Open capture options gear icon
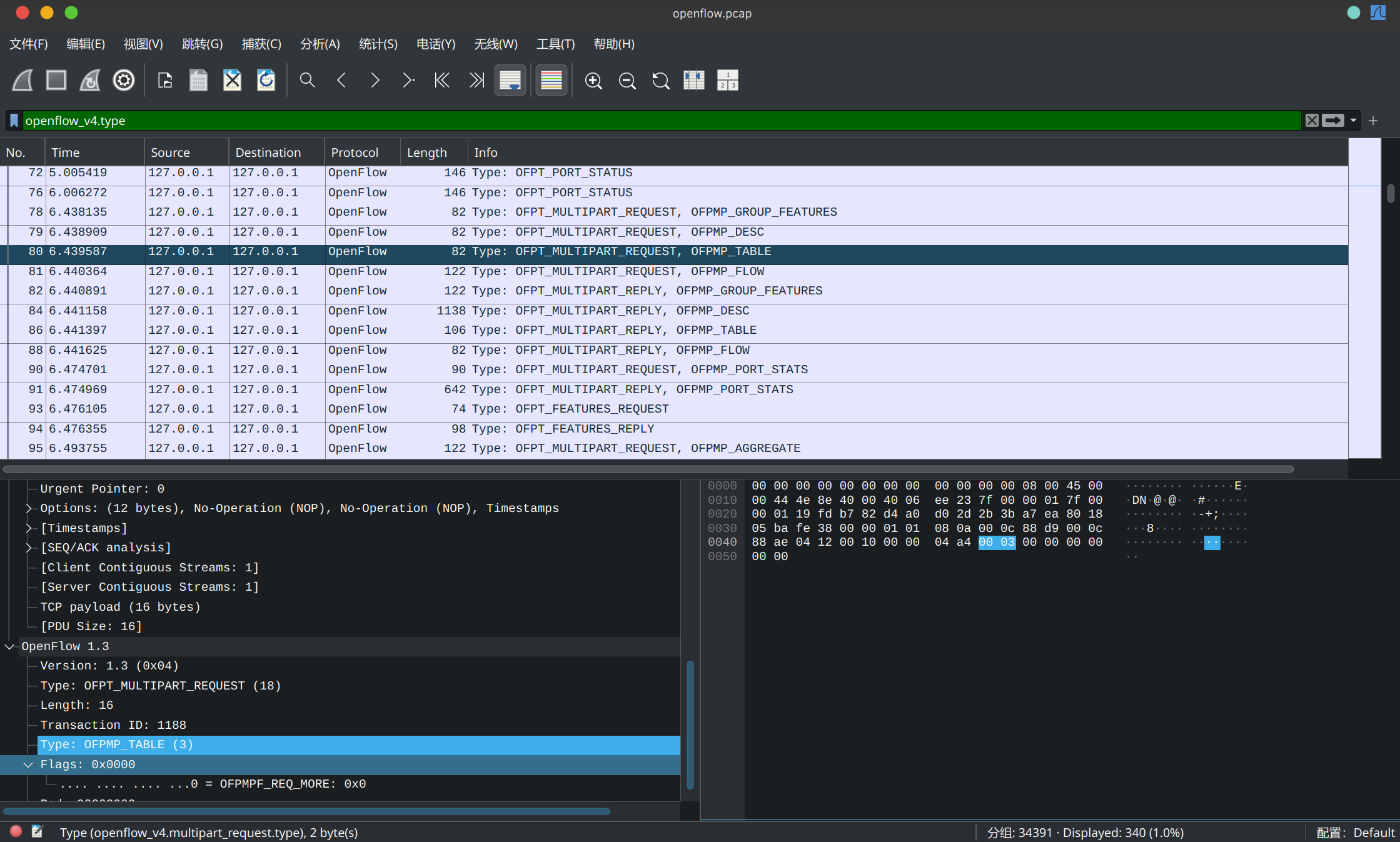The image size is (1400, 842). (123, 80)
